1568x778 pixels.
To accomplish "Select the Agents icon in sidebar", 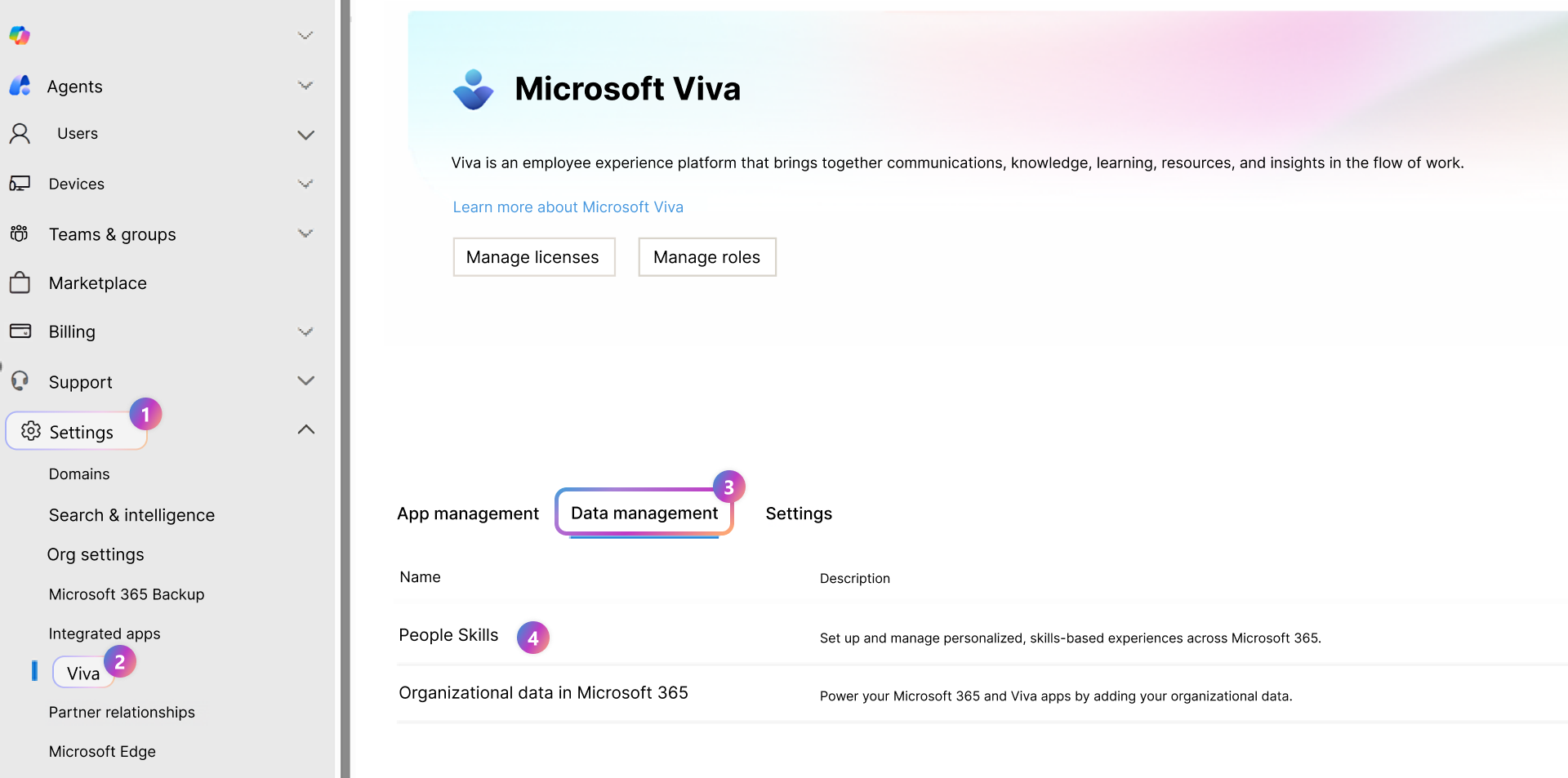I will pyautogui.click(x=20, y=87).
